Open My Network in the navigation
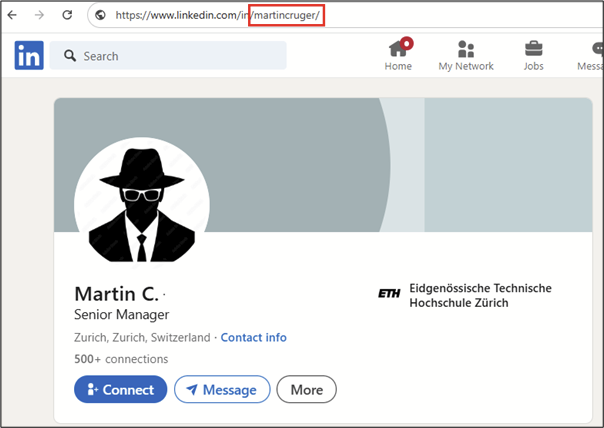Image resolution: width=604 pixels, height=428 pixels. pos(466,55)
